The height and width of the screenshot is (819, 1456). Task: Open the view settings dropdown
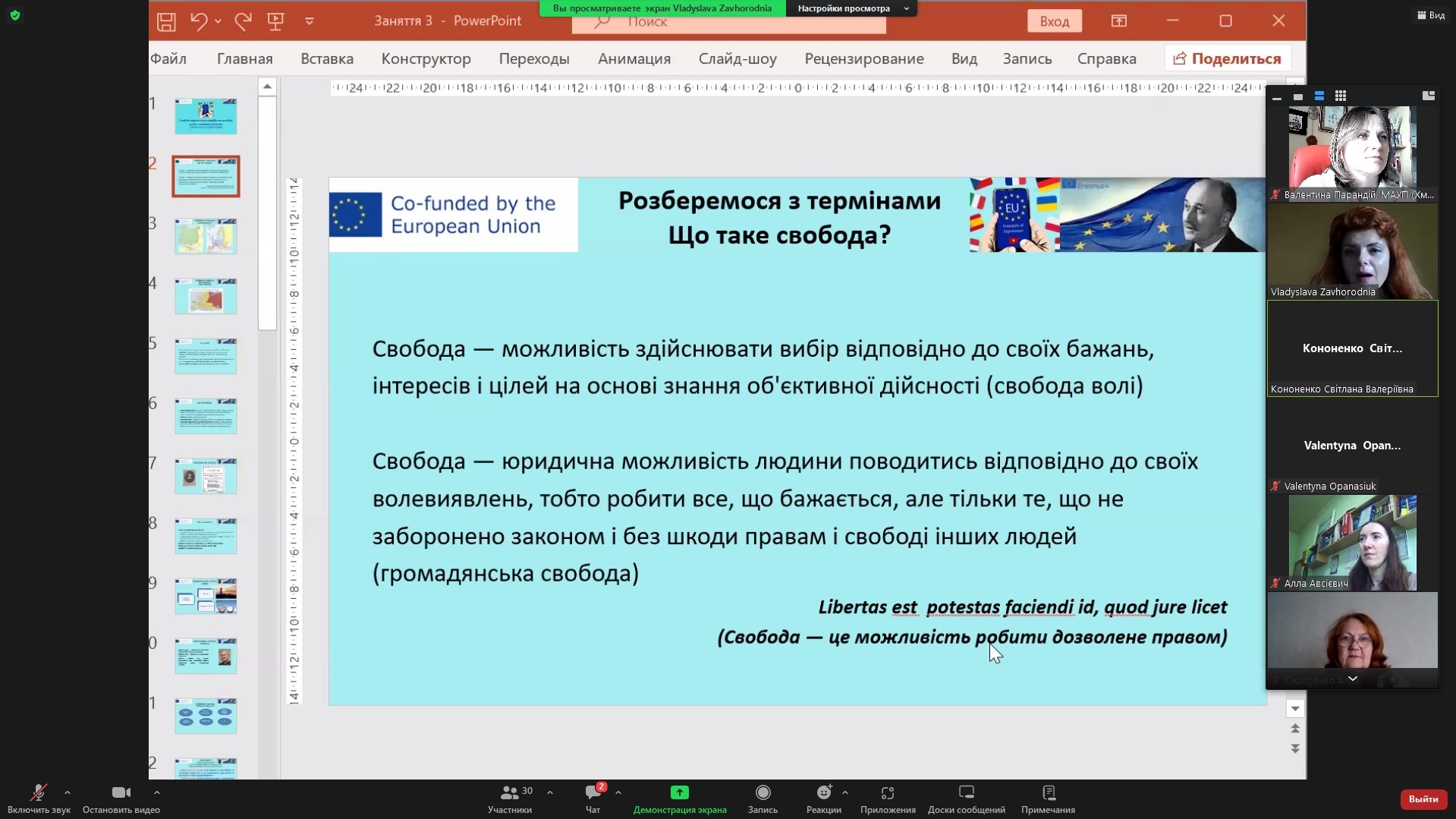pyautogui.click(x=851, y=8)
